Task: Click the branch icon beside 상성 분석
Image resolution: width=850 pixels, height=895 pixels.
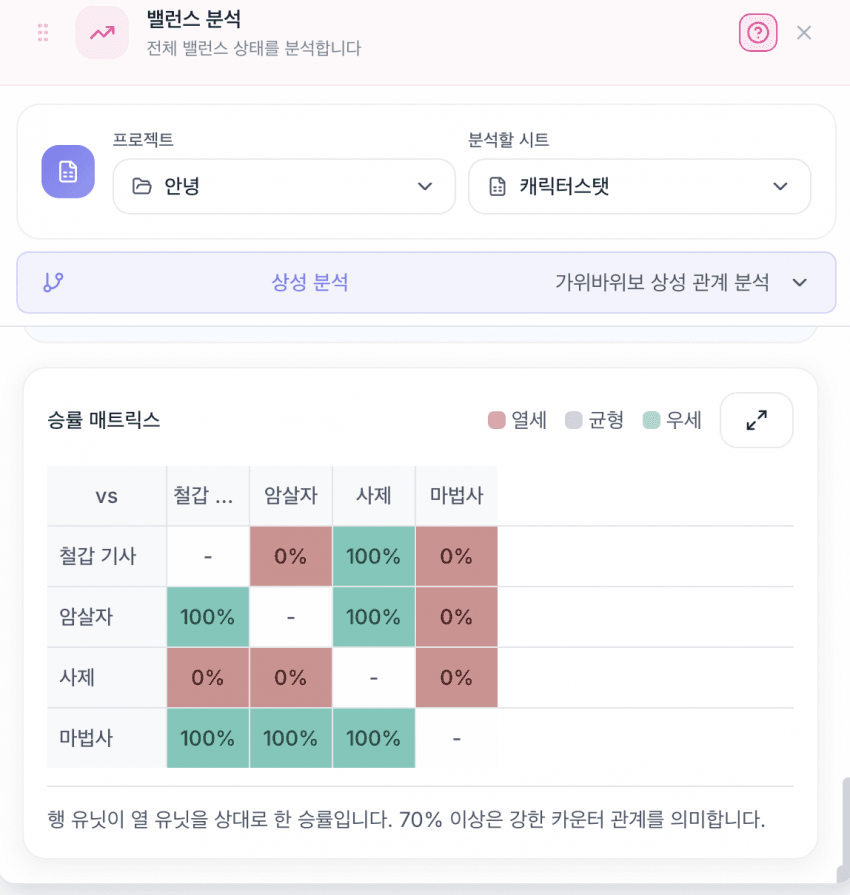Action: [x=54, y=282]
